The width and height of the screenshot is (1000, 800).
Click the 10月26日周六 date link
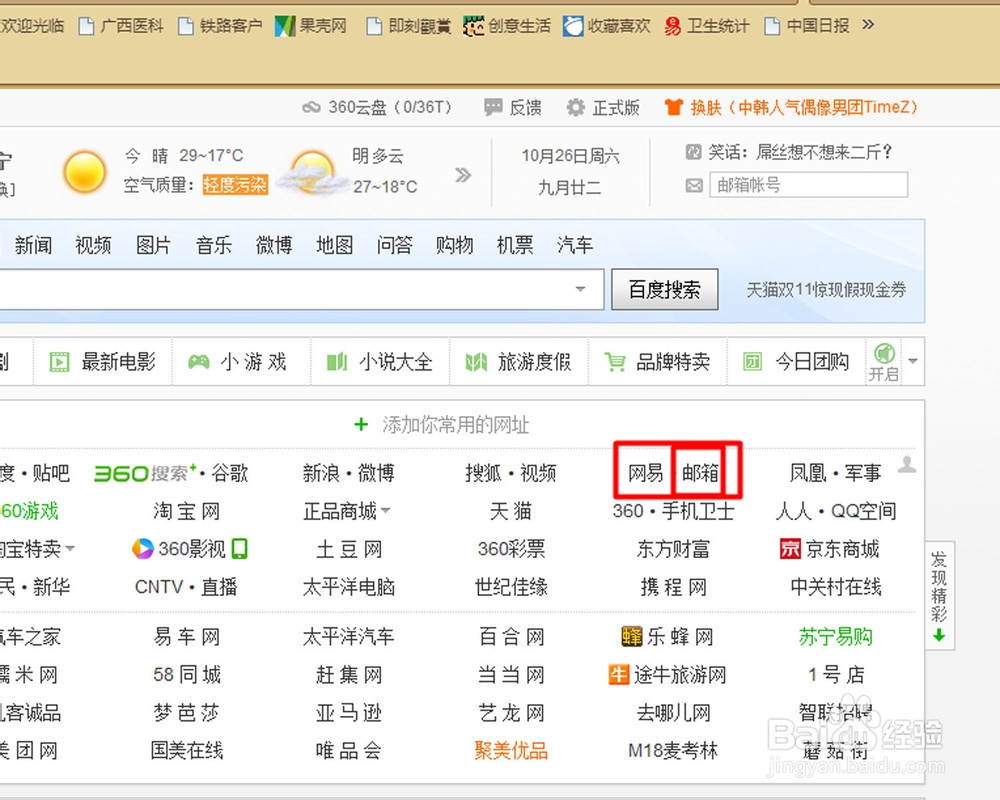pyautogui.click(x=570, y=156)
